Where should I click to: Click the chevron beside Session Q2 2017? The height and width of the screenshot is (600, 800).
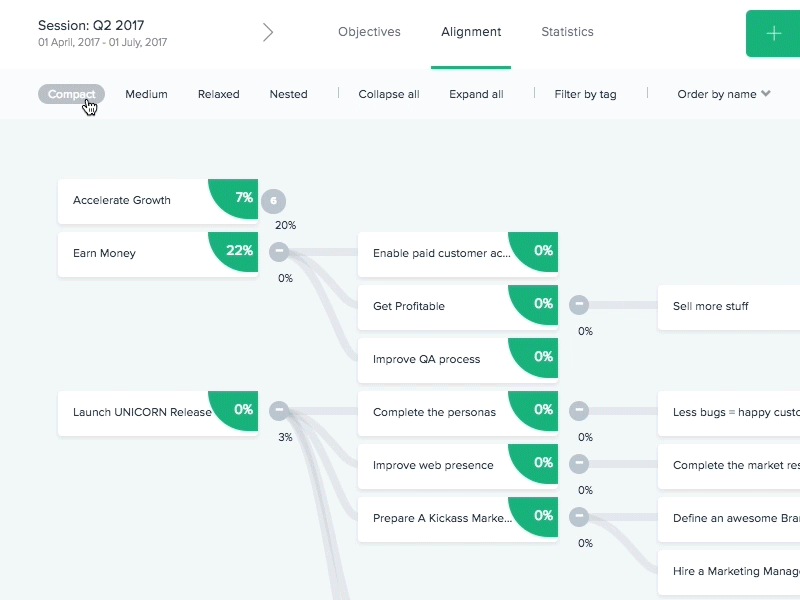pyautogui.click(x=268, y=31)
